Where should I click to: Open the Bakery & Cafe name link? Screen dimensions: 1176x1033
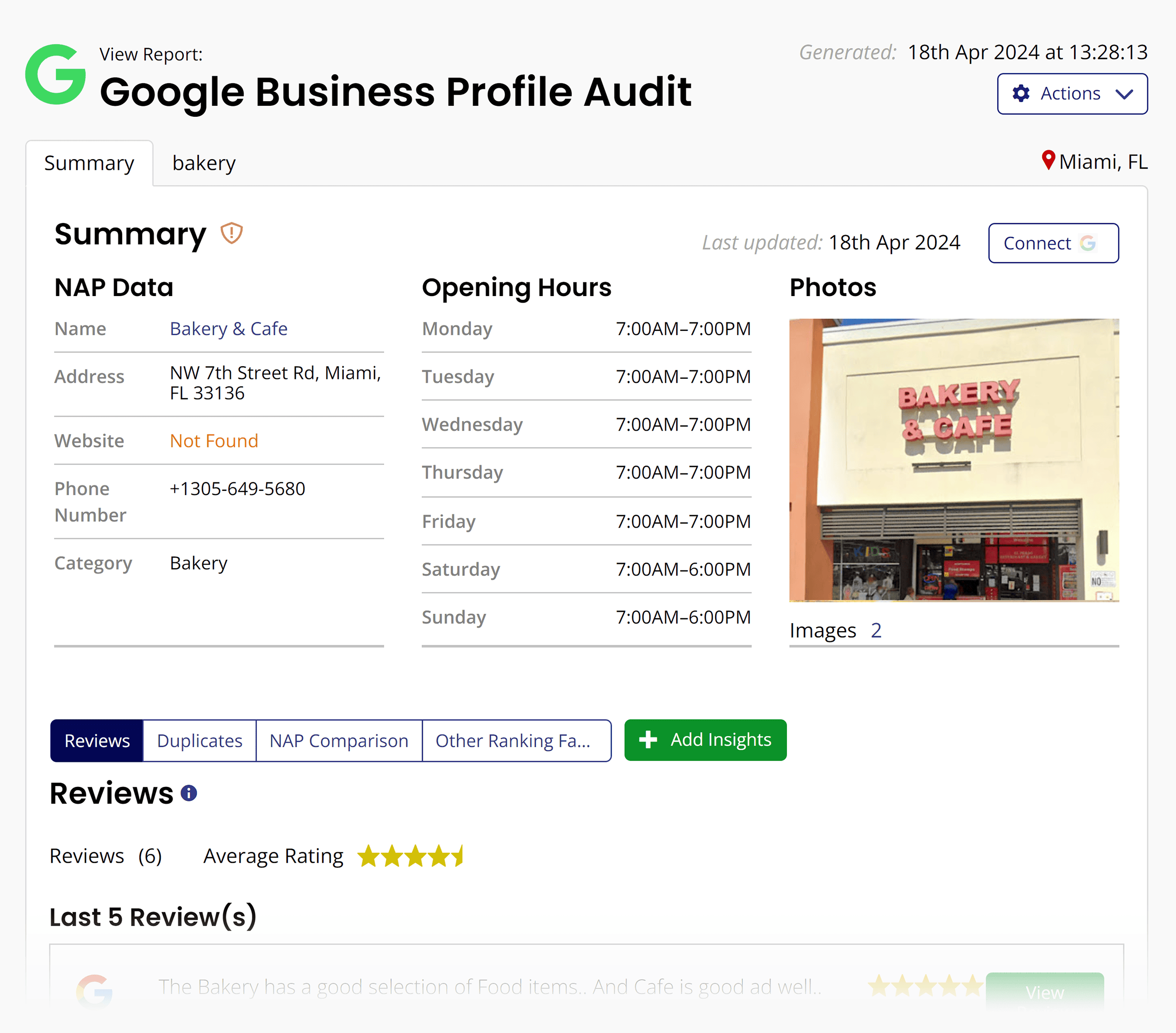point(229,328)
